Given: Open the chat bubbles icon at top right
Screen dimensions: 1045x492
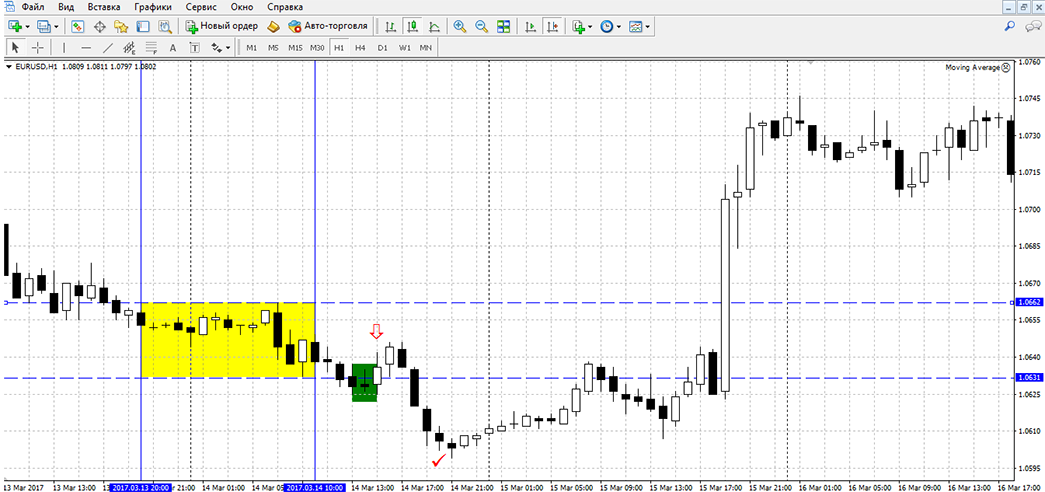Looking at the screenshot, I should coord(1032,27).
